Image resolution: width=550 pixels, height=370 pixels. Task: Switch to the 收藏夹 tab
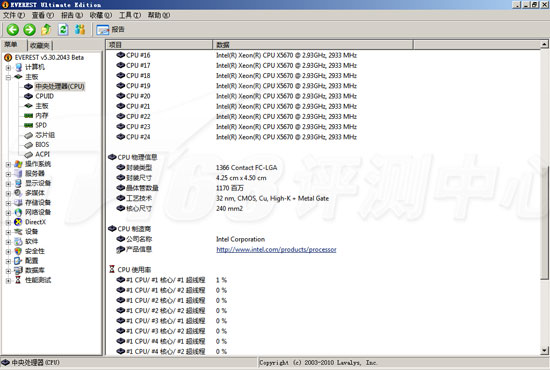[40, 46]
